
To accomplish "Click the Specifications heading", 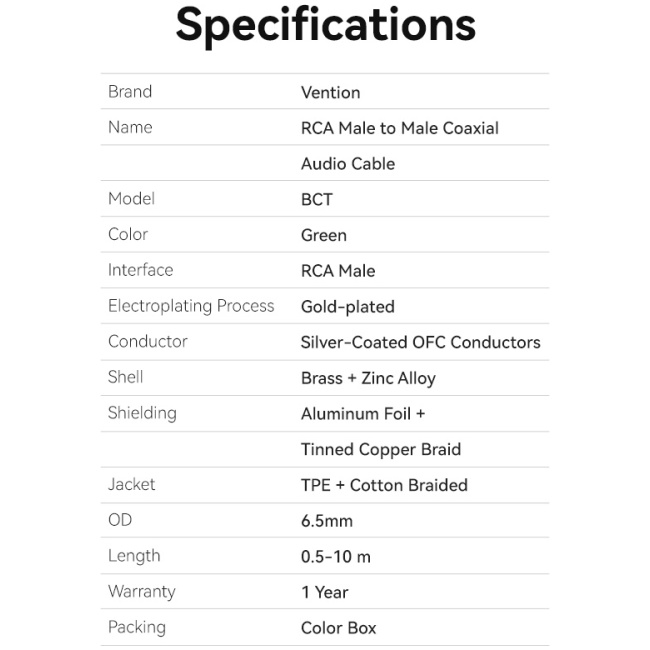I will [x=325, y=27].
